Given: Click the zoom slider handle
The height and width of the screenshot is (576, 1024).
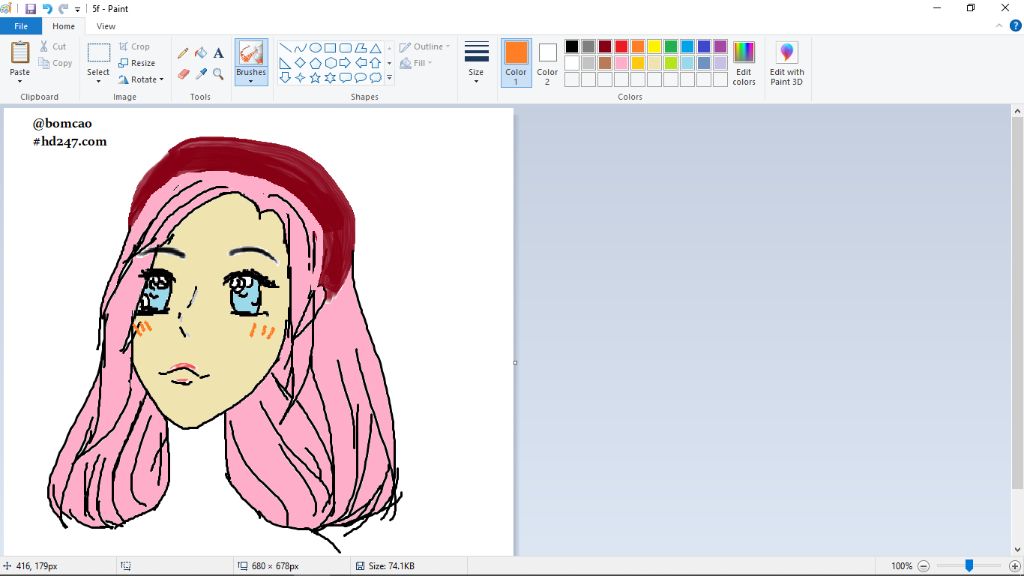Looking at the screenshot, I should pyautogui.click(x=969, y=566).
